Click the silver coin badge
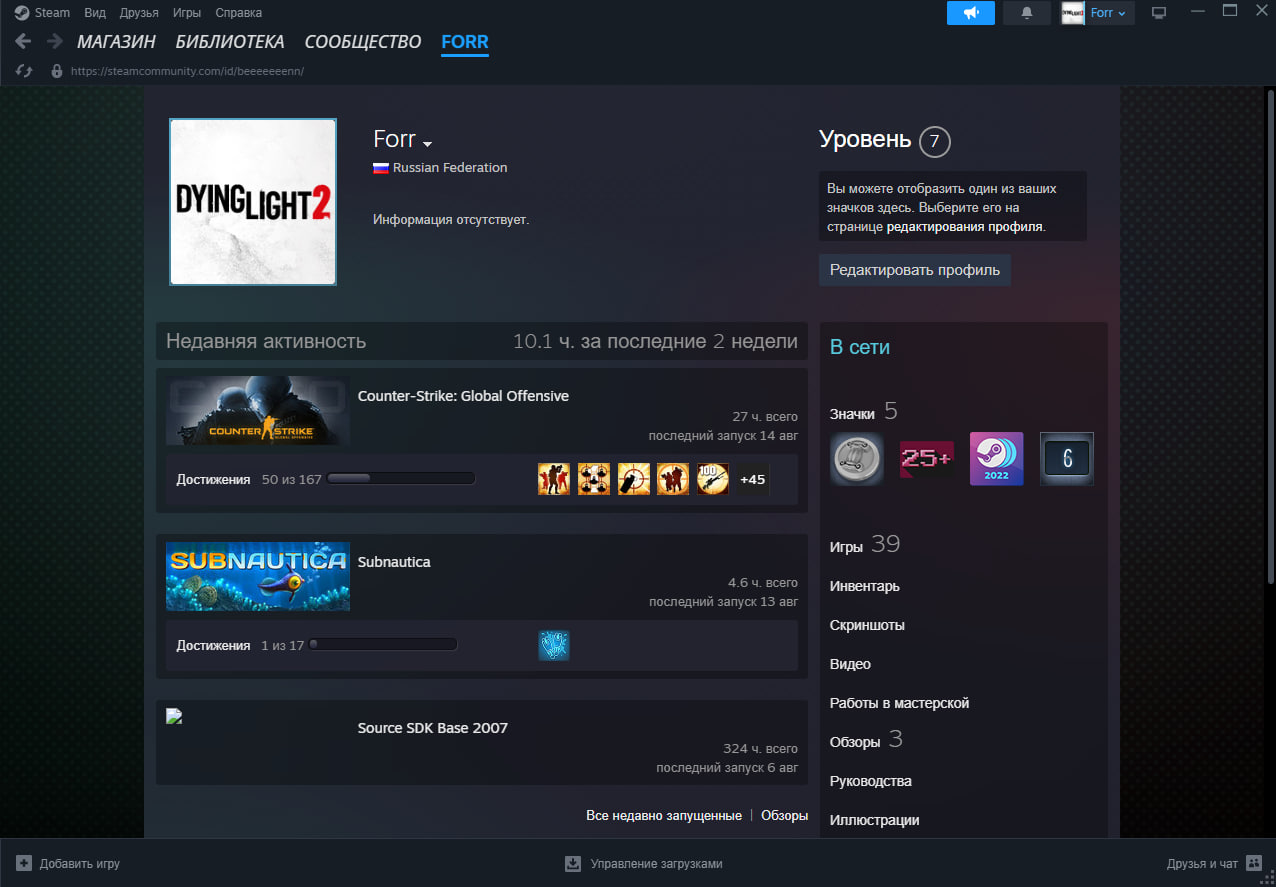 tap(857, 459)
